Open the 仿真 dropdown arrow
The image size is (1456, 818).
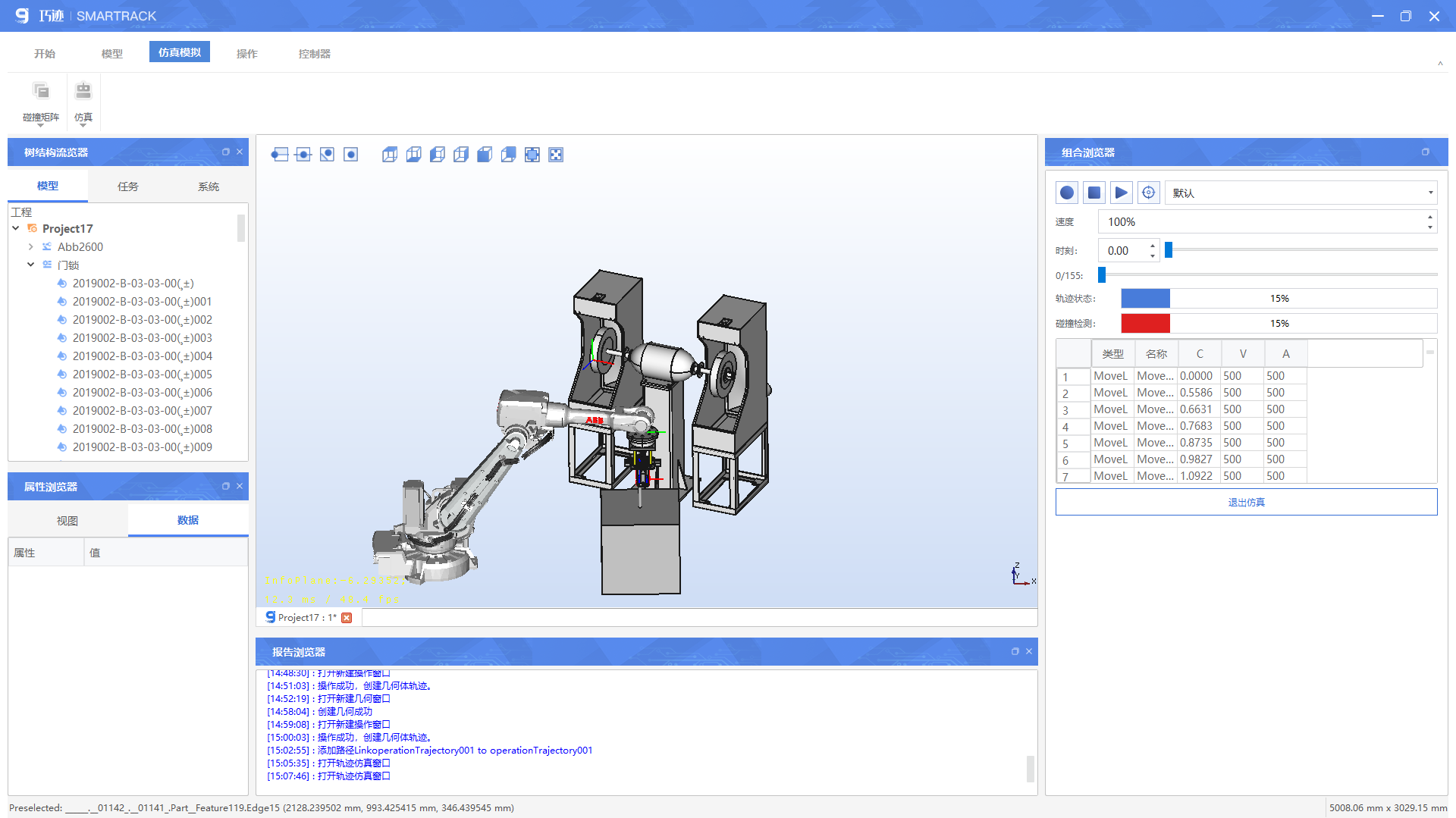click(x=83, y=126)
